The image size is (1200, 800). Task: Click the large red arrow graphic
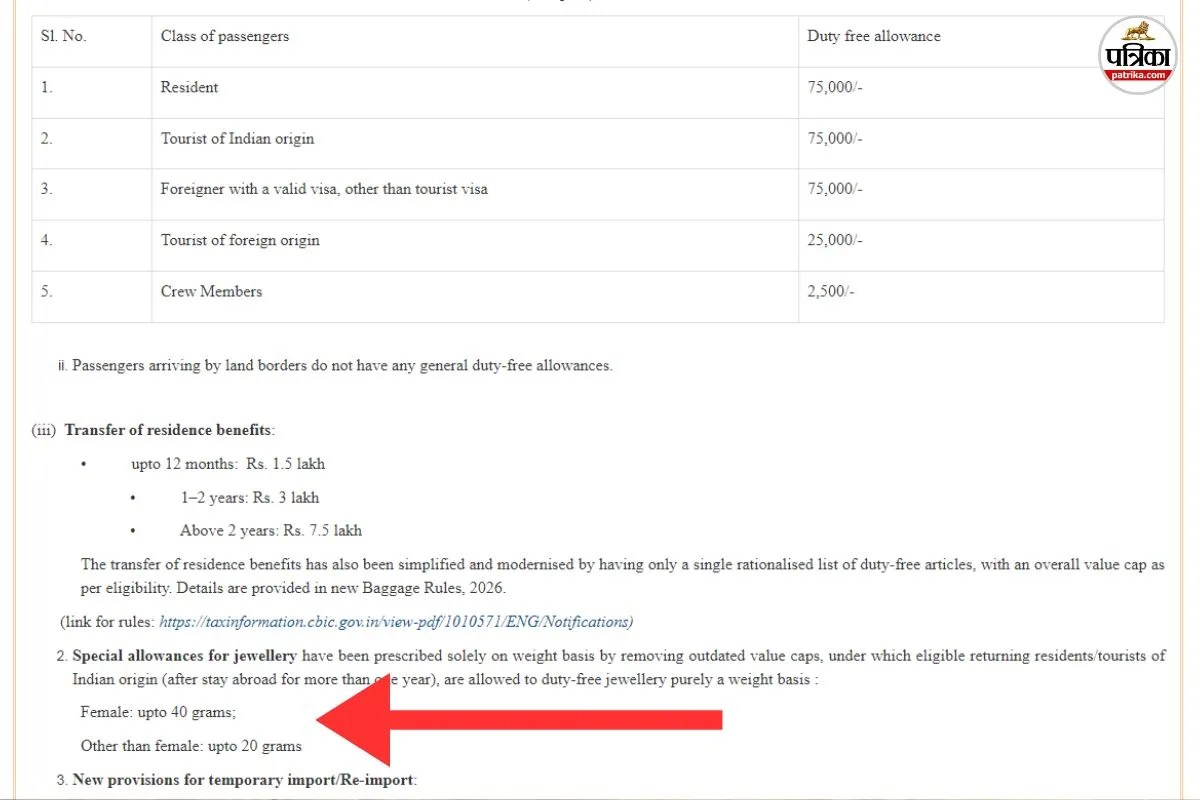520,720
